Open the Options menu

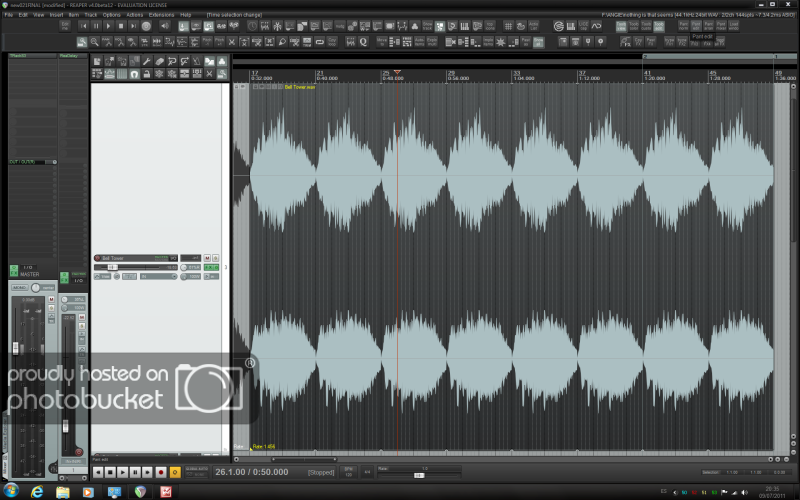click(x=111, y=15)
